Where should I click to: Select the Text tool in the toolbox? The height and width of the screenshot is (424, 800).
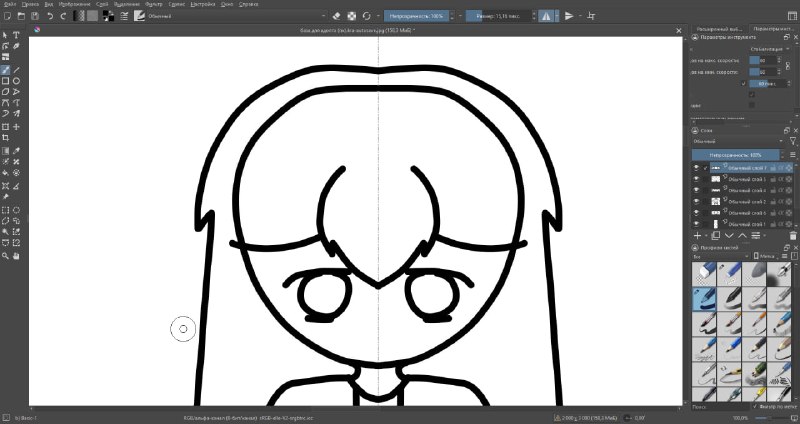coord(16,35)
